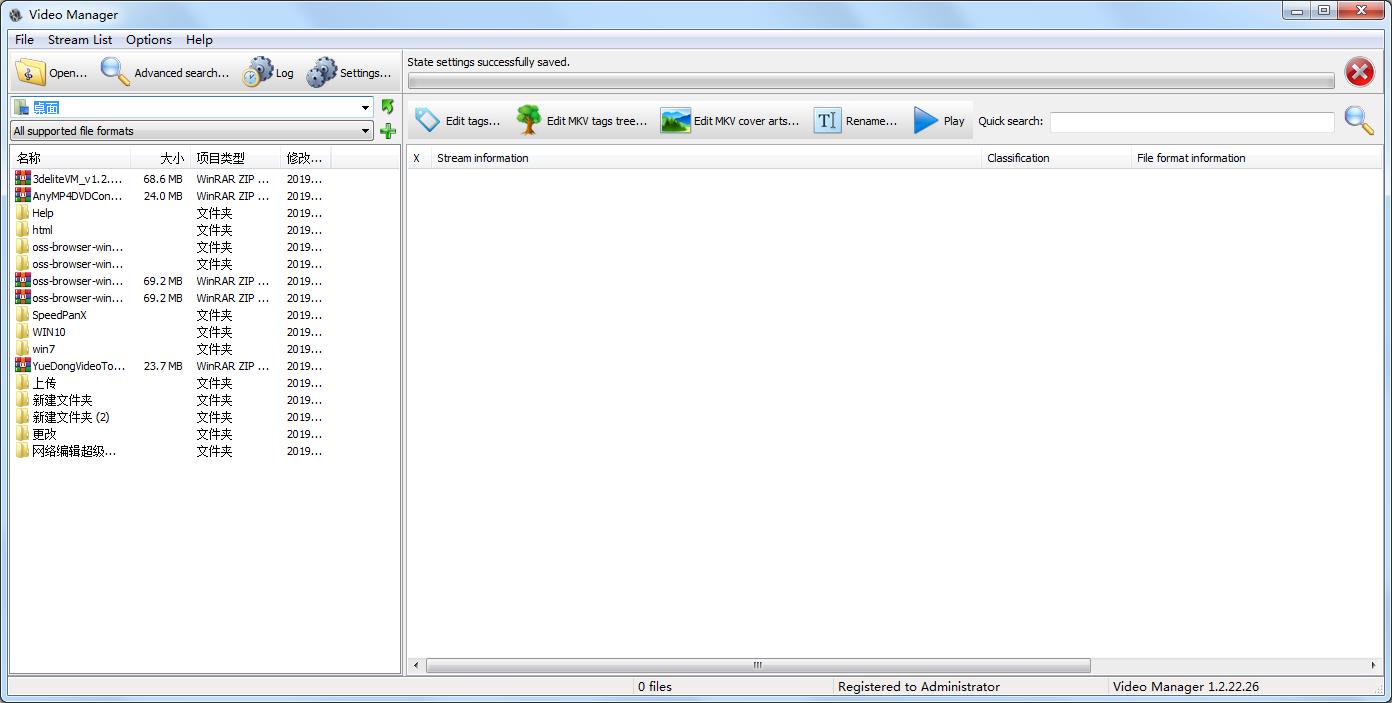
Task: Click the green refresh folder arrow icon
Action: coord(388,107)
